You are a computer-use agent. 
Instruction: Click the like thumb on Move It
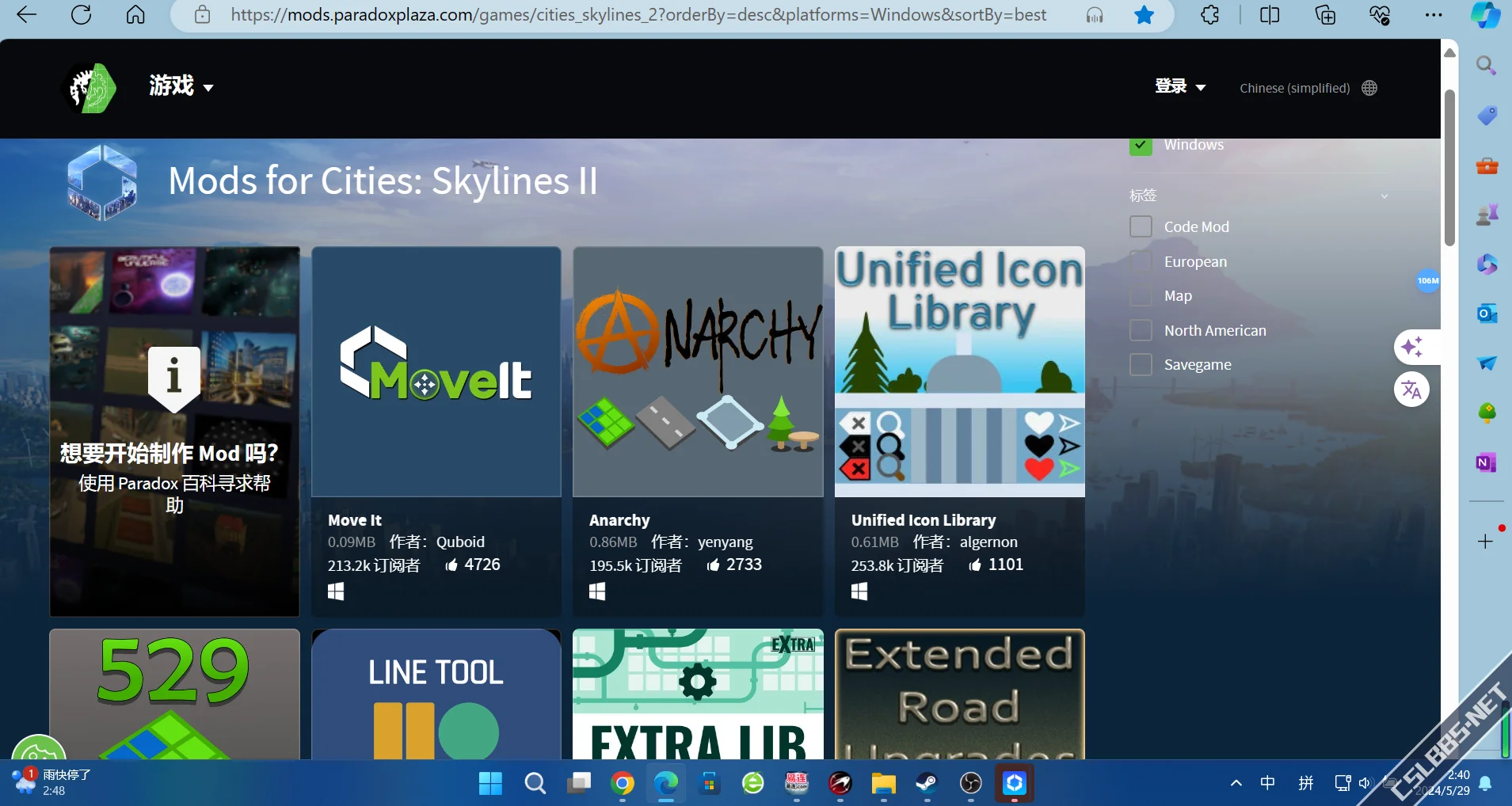click(x=451, y=565)
